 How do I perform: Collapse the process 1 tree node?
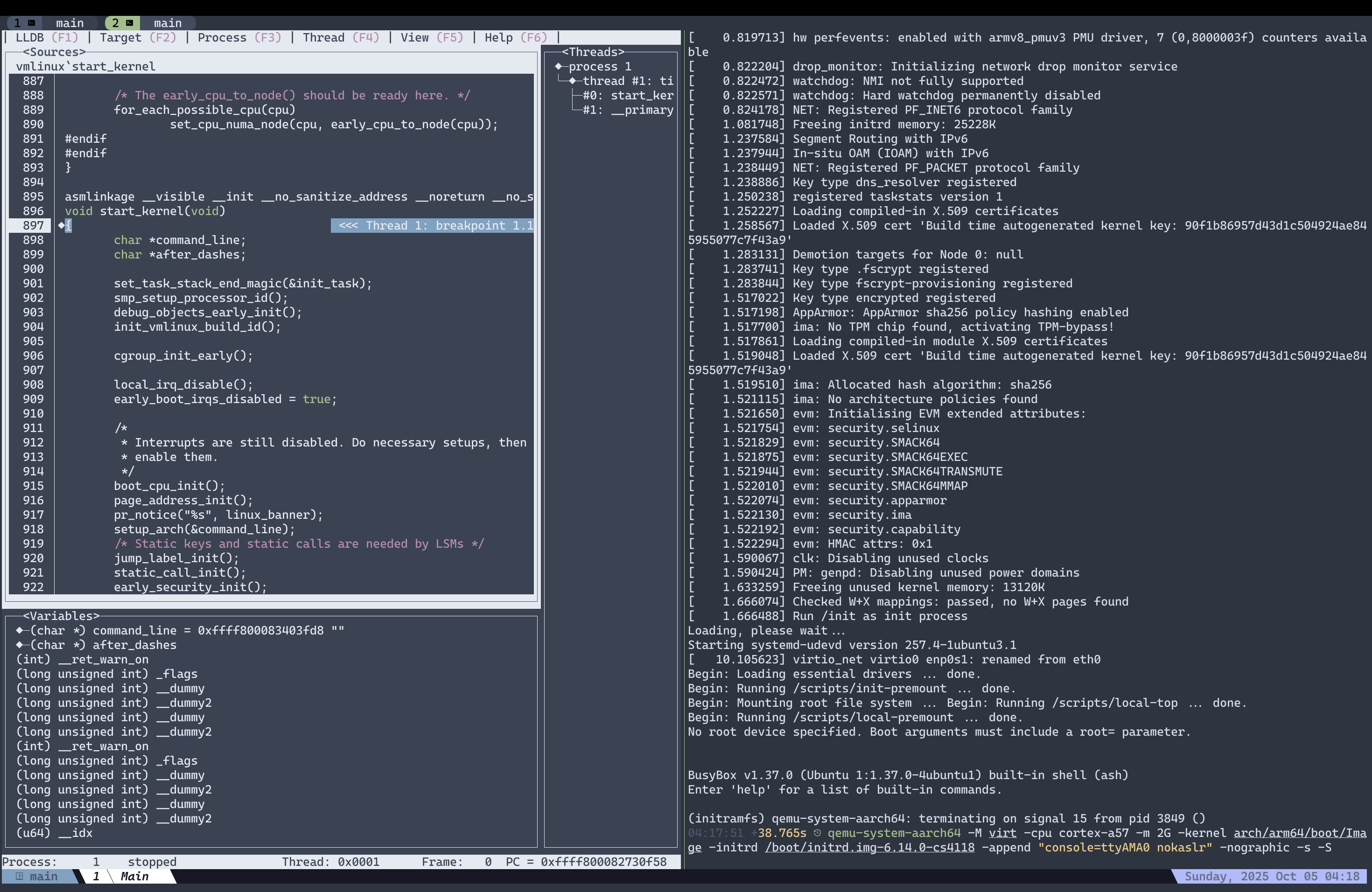[x=558, y=66]
